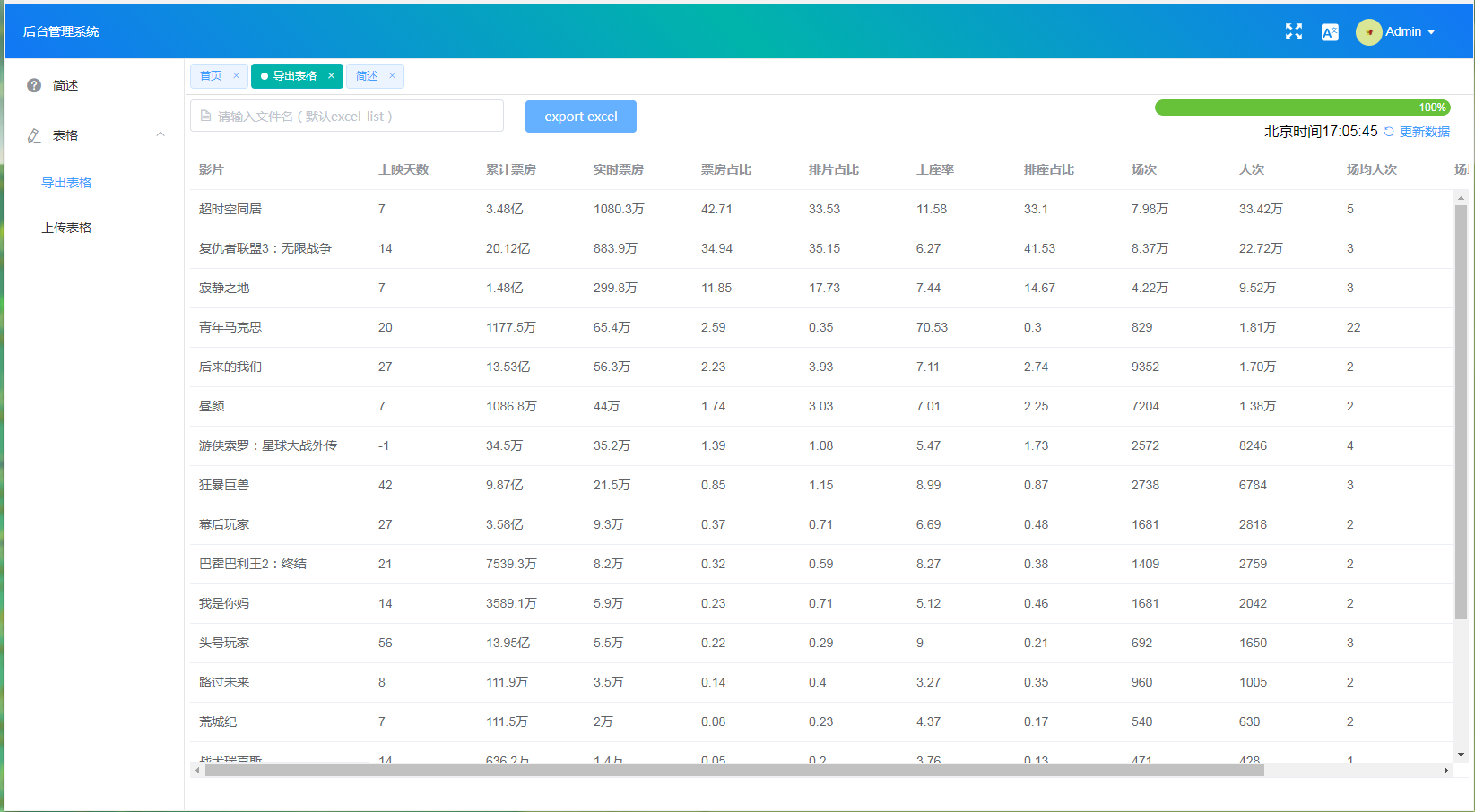Screen dimensions: 1475x812
Task: Click the 巴霍巴利王2：终结 film name cell
Action: point(253,564)
